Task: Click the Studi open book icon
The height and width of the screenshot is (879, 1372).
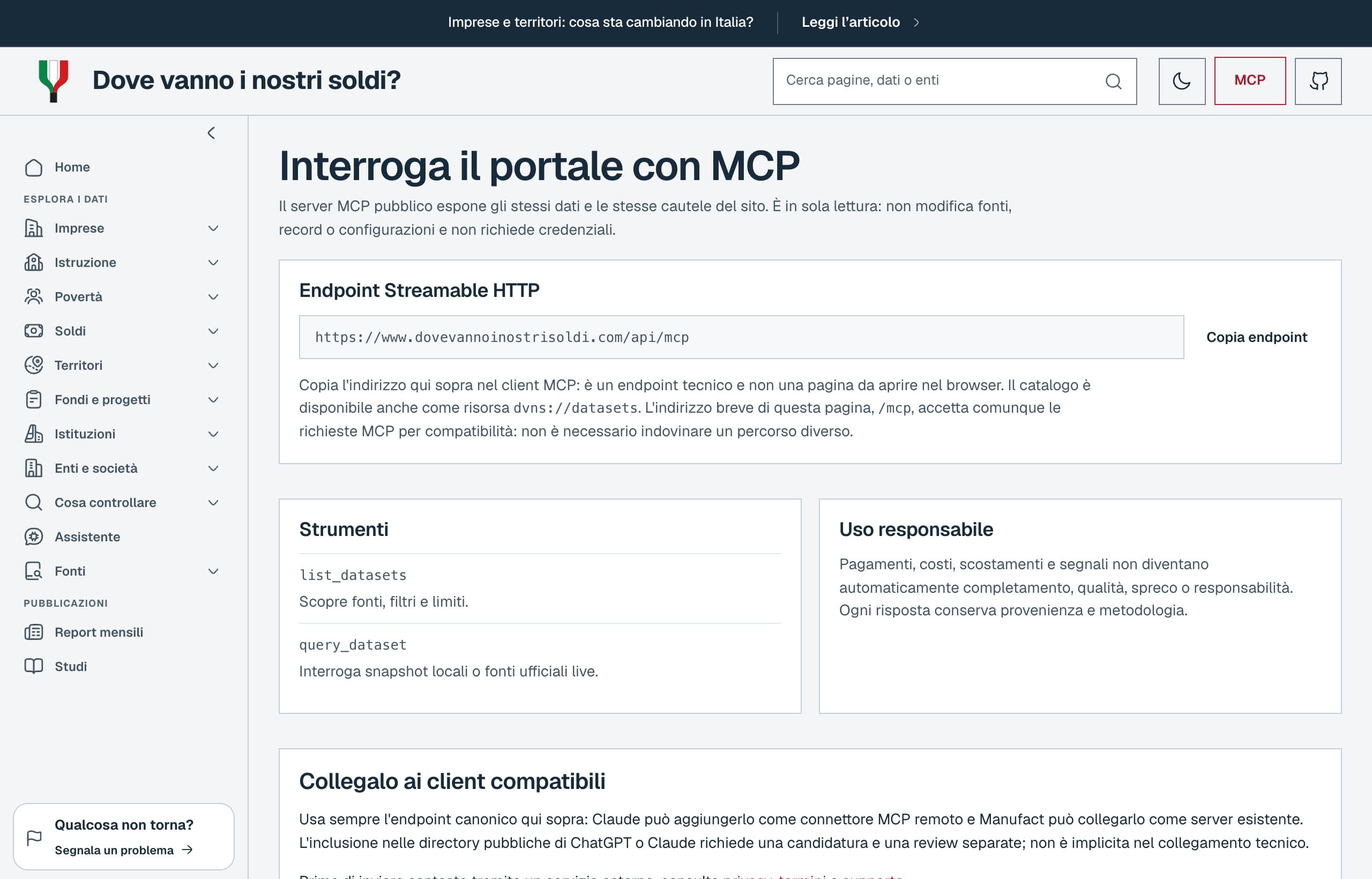Action: click(x=34, y=667)
